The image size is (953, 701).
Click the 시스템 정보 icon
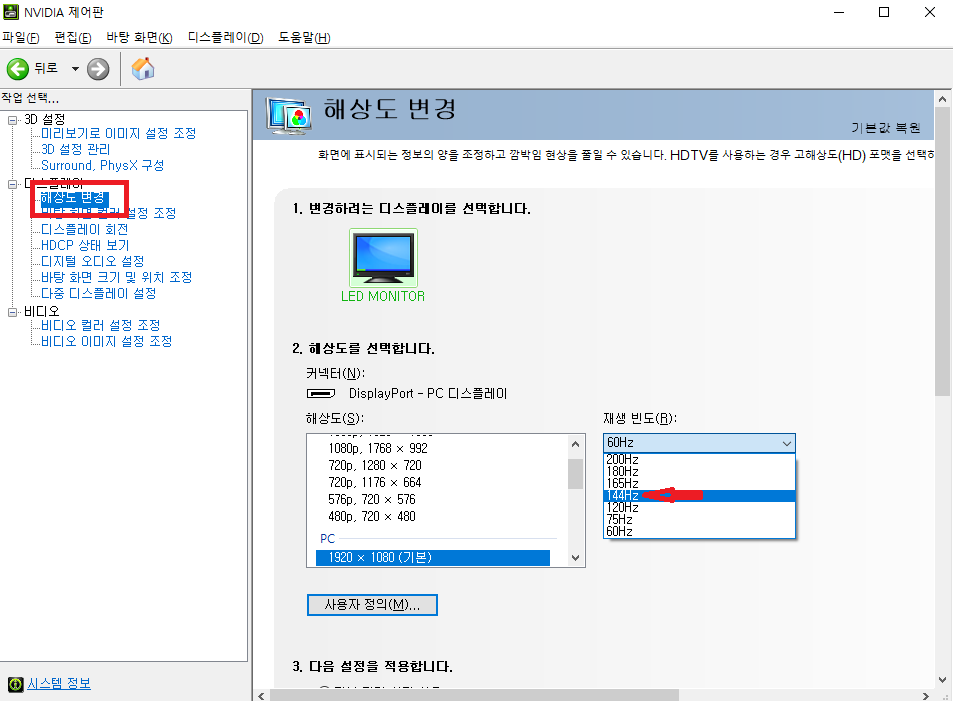(15, 684)
